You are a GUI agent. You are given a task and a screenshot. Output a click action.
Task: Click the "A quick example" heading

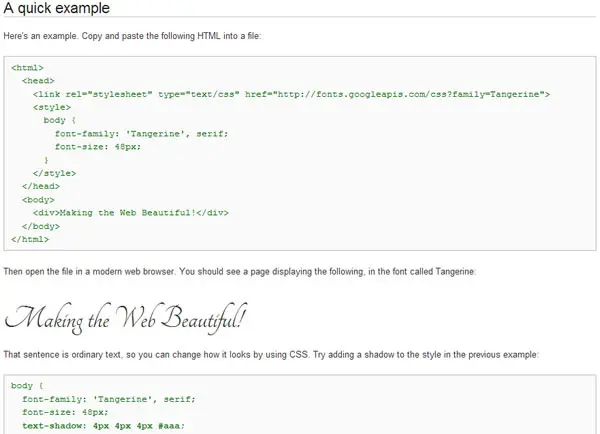[57, 8]
